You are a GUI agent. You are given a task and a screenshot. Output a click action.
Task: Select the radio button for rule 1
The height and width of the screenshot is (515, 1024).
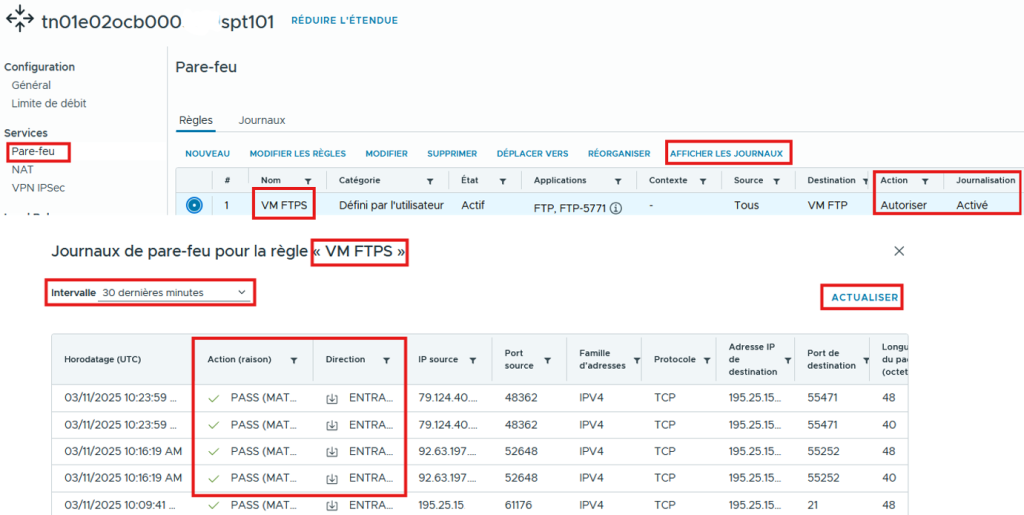coord(194,205)
